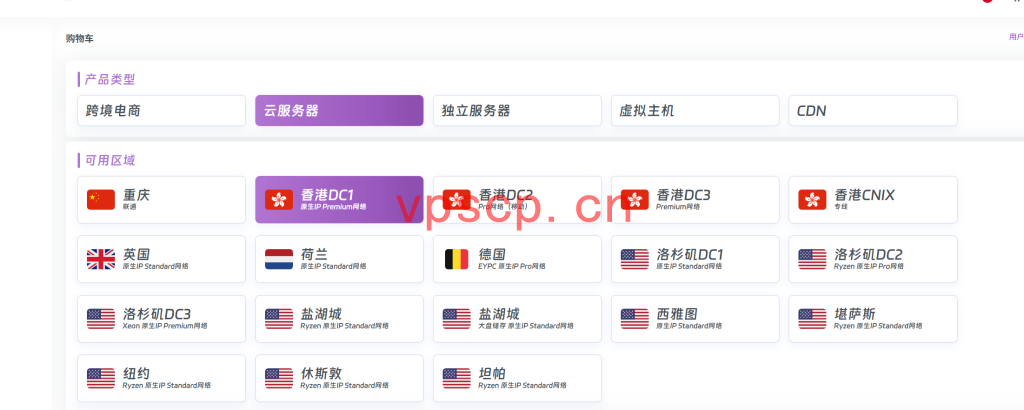Click Ryzen 原生IP Pro网络 under 洛杉矶DC2
This screenshot has height=410, width=1024.
pyautogui.click(x=869, y=266)
